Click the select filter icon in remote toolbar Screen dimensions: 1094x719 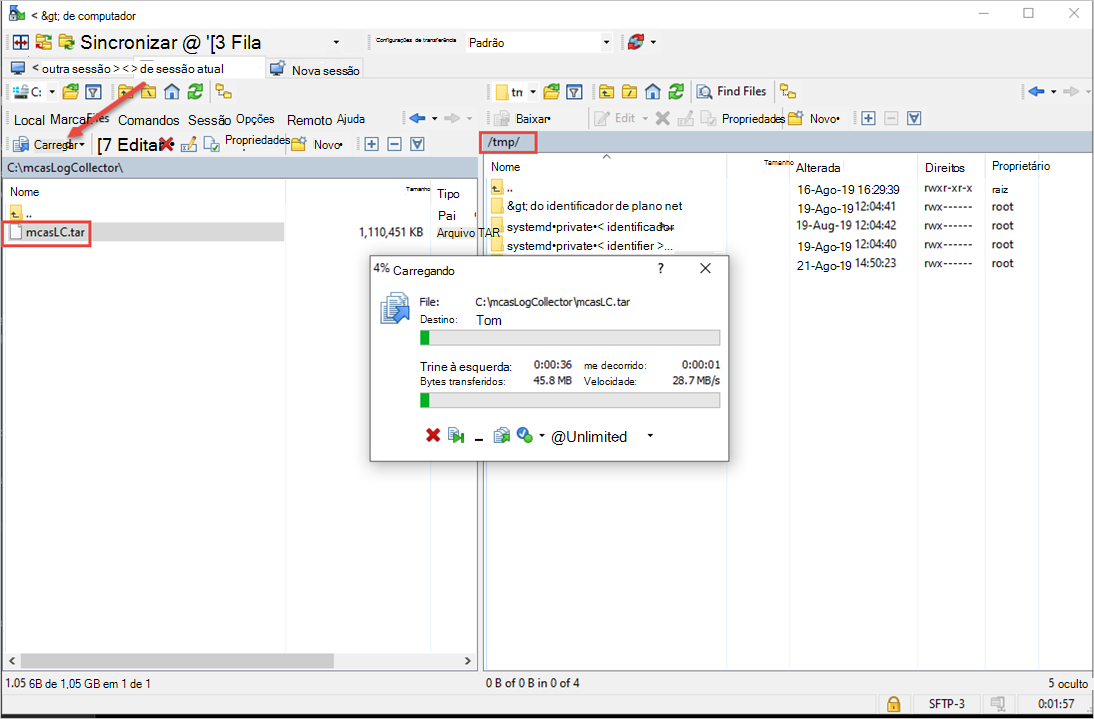(x=915, y=119)
